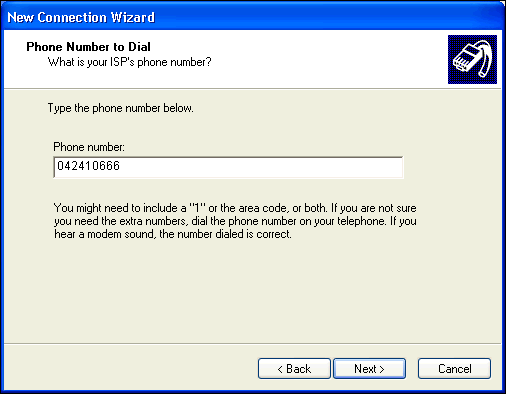
Task: Click the area code hint paragraph
Action: (235, 221)
